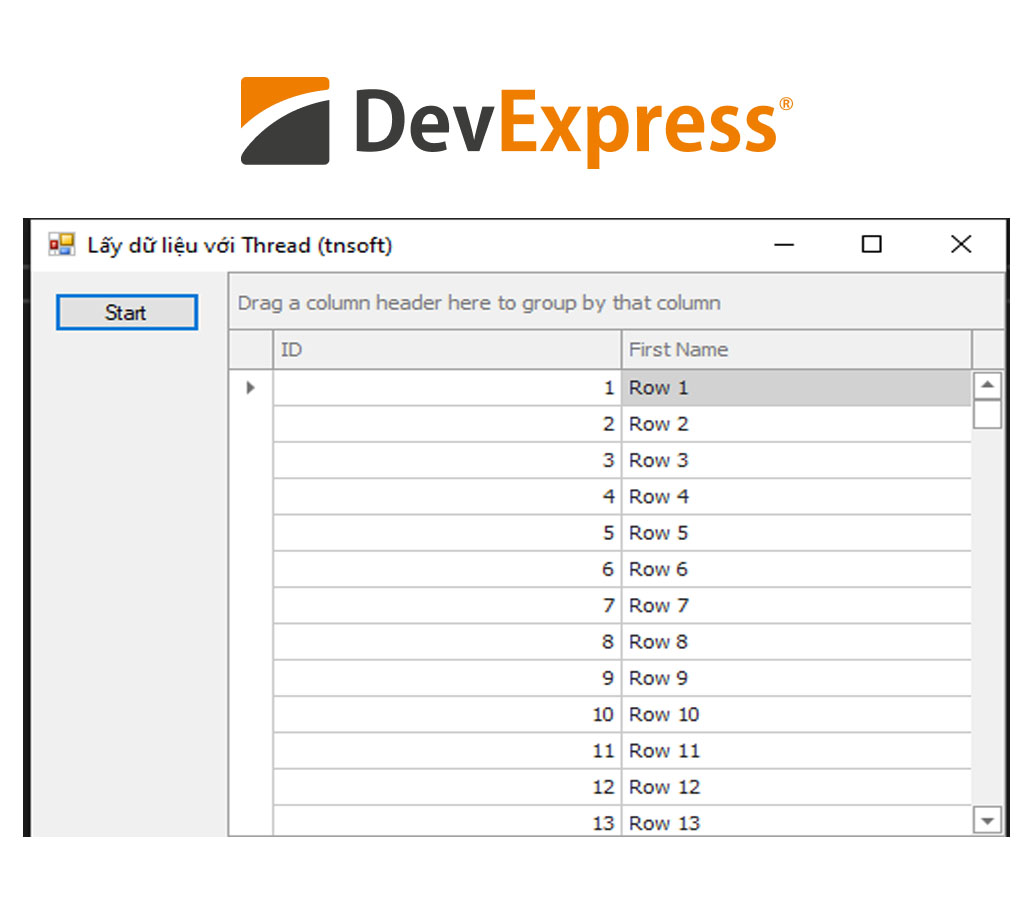Click the application icon in title bar
This screenshot has width=1030, height=900.
tap(61, 245)
